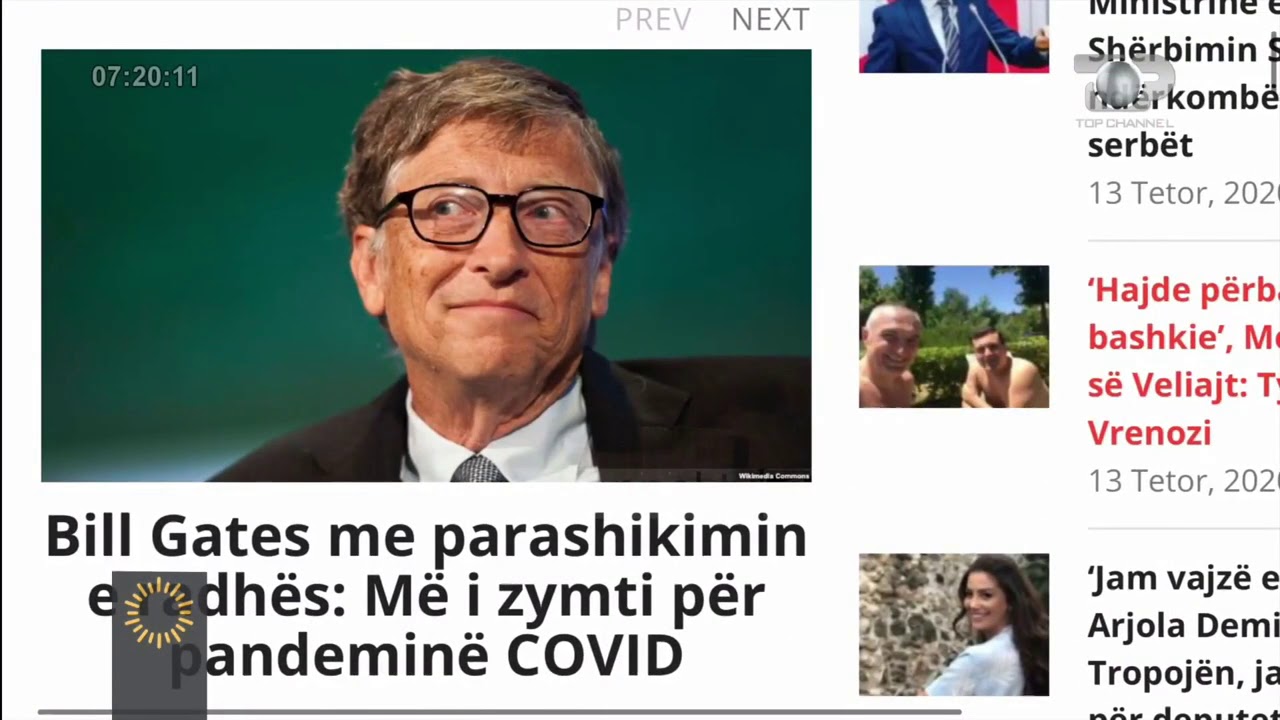Click the yellow loading spinner icon
The image size is (1280, 720).
tap(158, 612)
